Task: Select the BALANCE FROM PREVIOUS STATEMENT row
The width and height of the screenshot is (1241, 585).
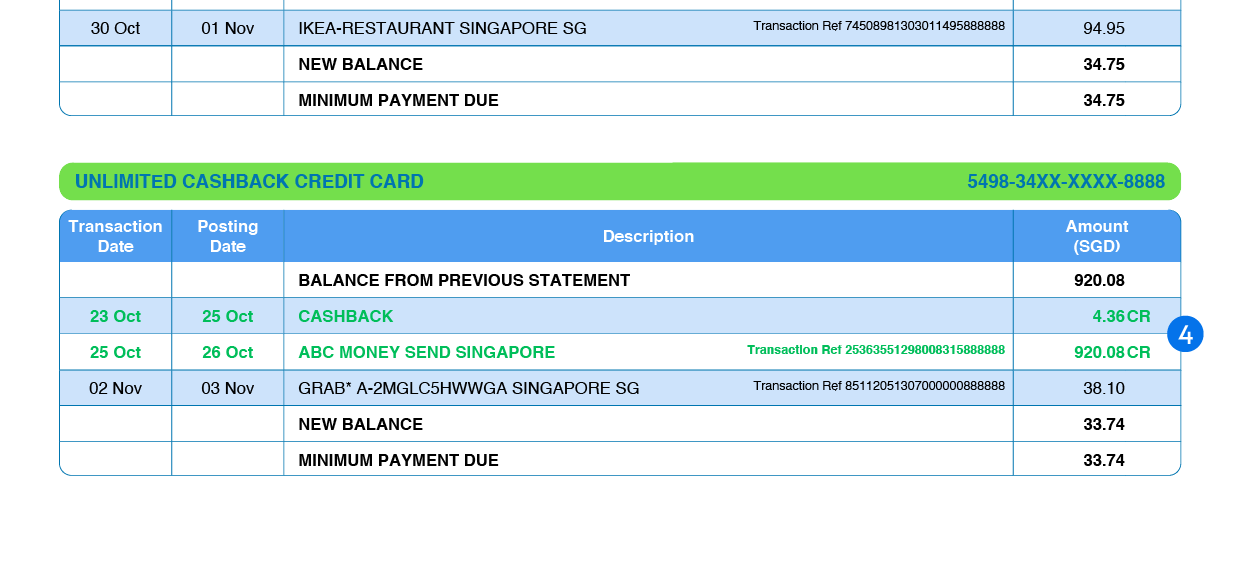Action: click(463, 280)
